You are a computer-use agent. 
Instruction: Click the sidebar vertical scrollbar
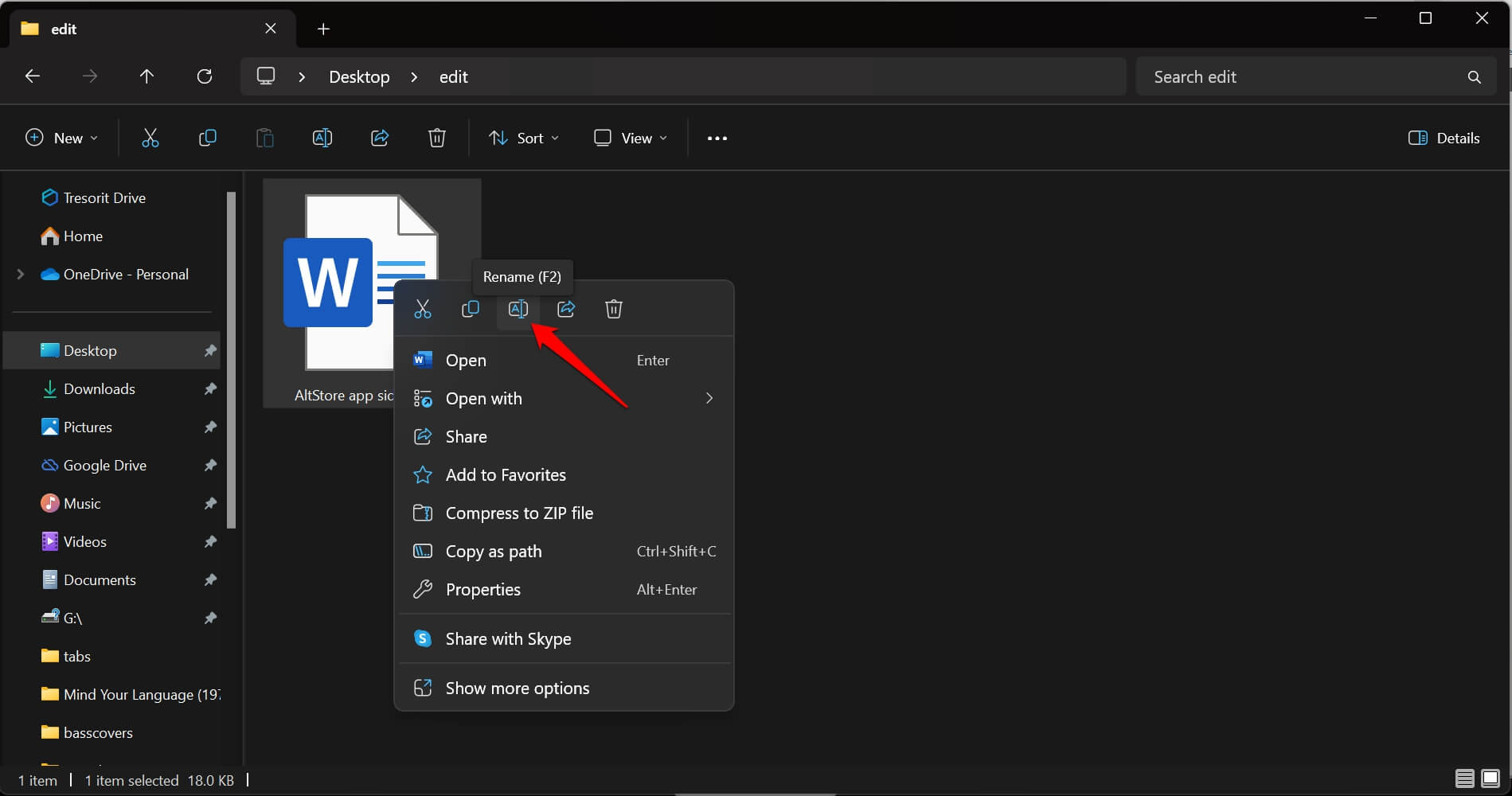click(232, 358)
